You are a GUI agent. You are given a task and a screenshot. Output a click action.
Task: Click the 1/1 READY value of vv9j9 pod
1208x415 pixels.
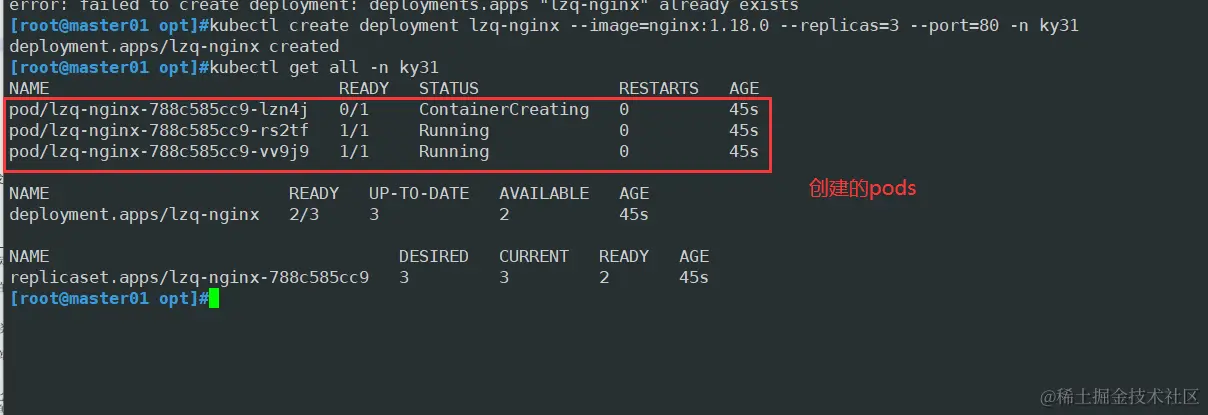[x=354, y=152]
